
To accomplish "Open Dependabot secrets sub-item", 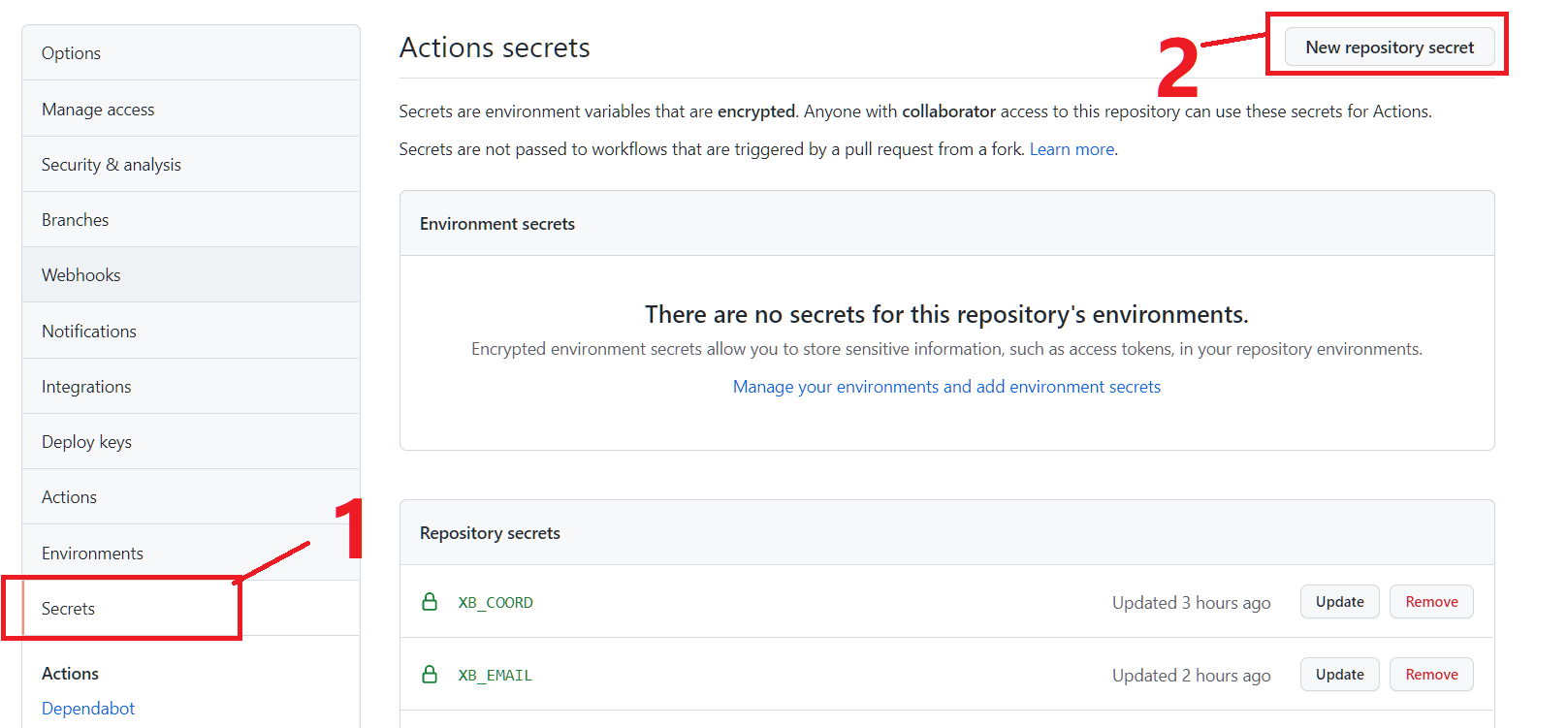I will pyautogui.click(x=88, y=709).
